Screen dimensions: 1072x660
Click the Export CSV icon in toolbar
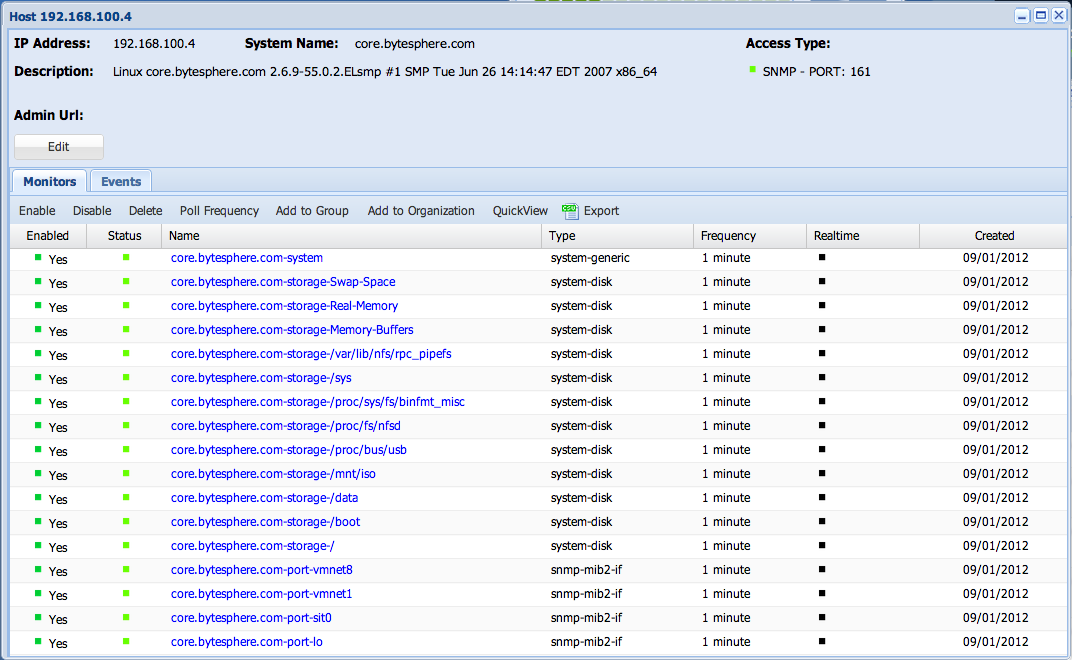[x=570, y=211]
